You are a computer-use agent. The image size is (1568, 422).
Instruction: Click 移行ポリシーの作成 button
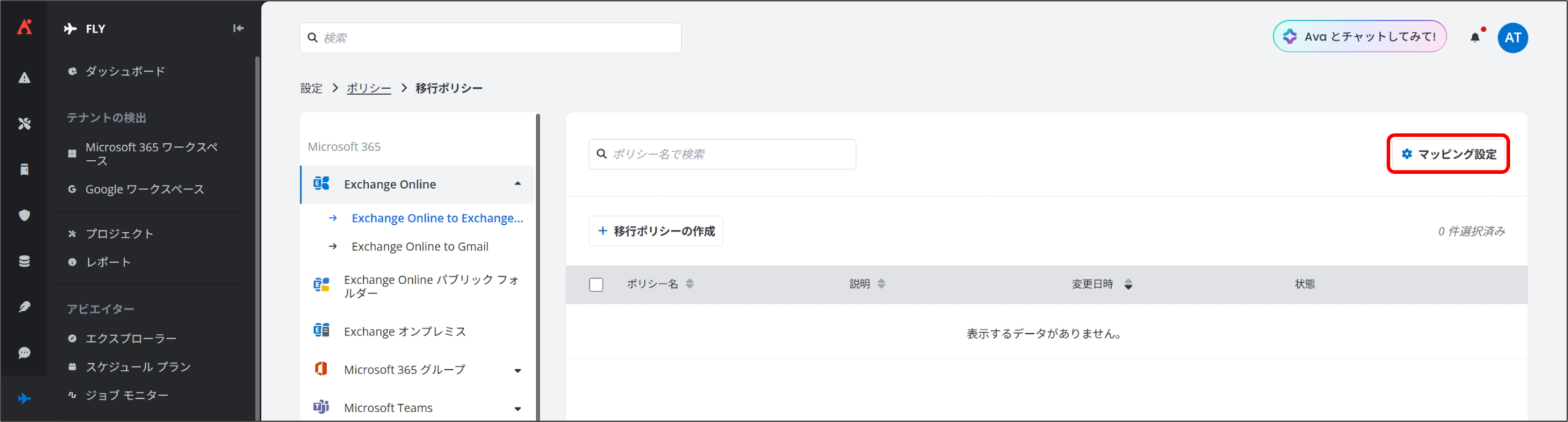coord(656,231)
